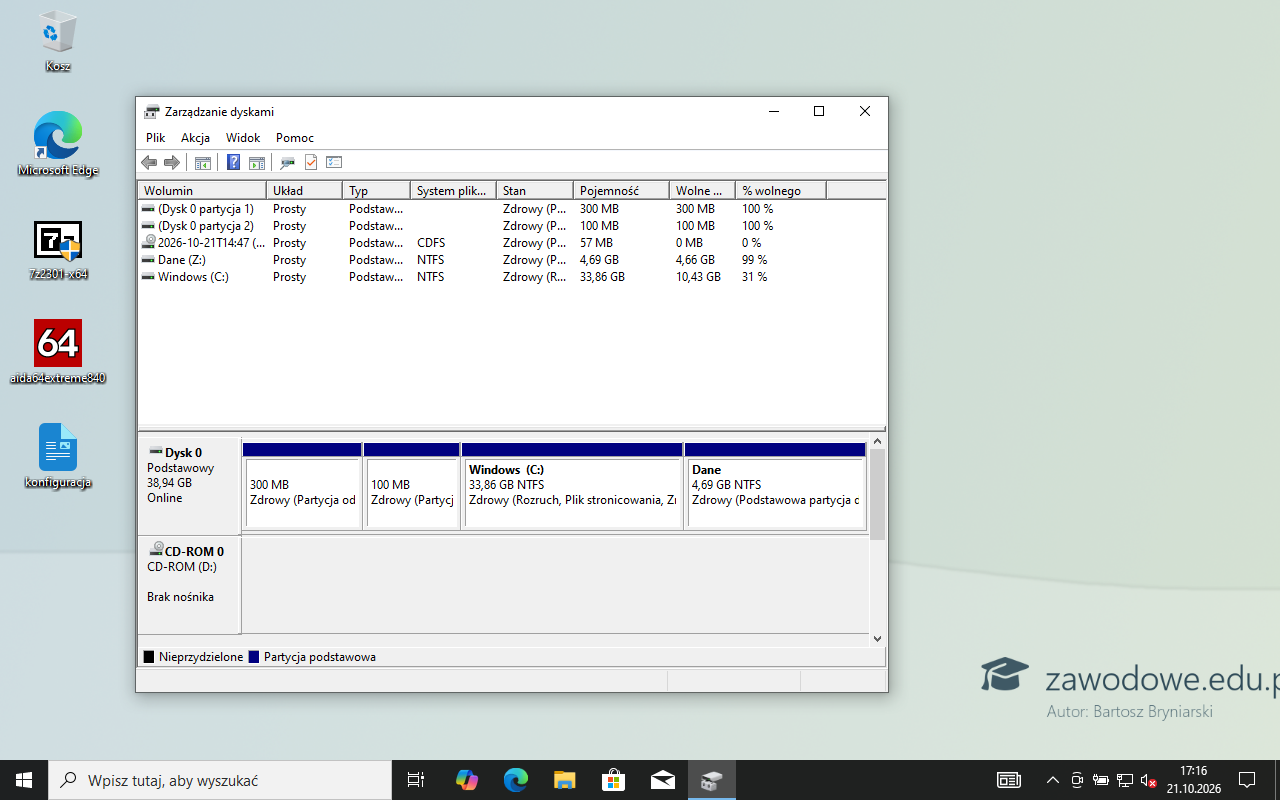This screenshot has width=1280, height=800.
Task: Open Microsoft Store from the taskbar
Action: [x=614, y=780]
